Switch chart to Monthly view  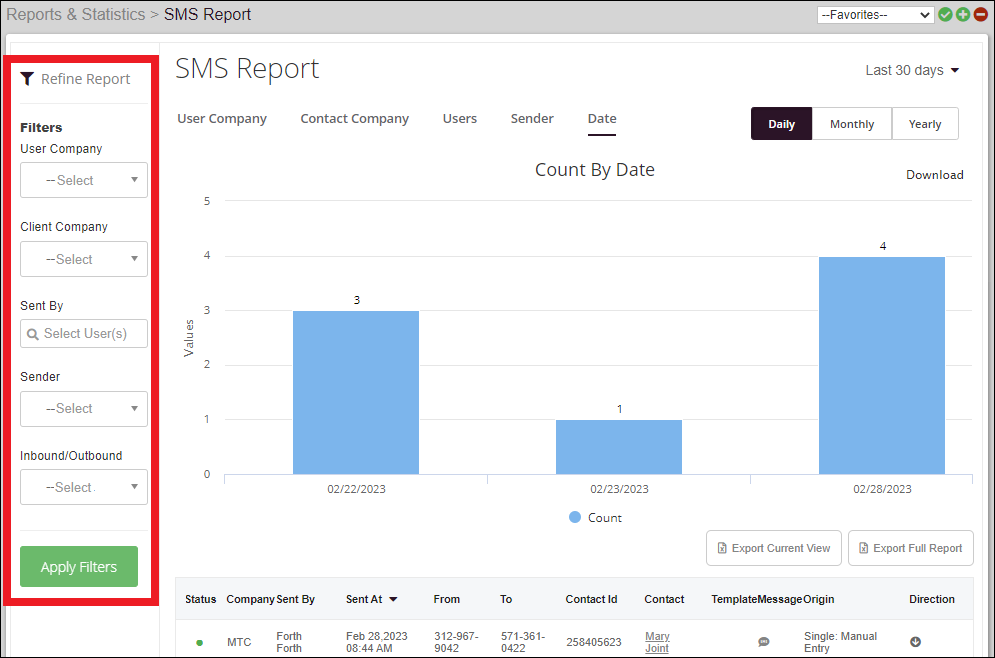click(x=852, y=124)
